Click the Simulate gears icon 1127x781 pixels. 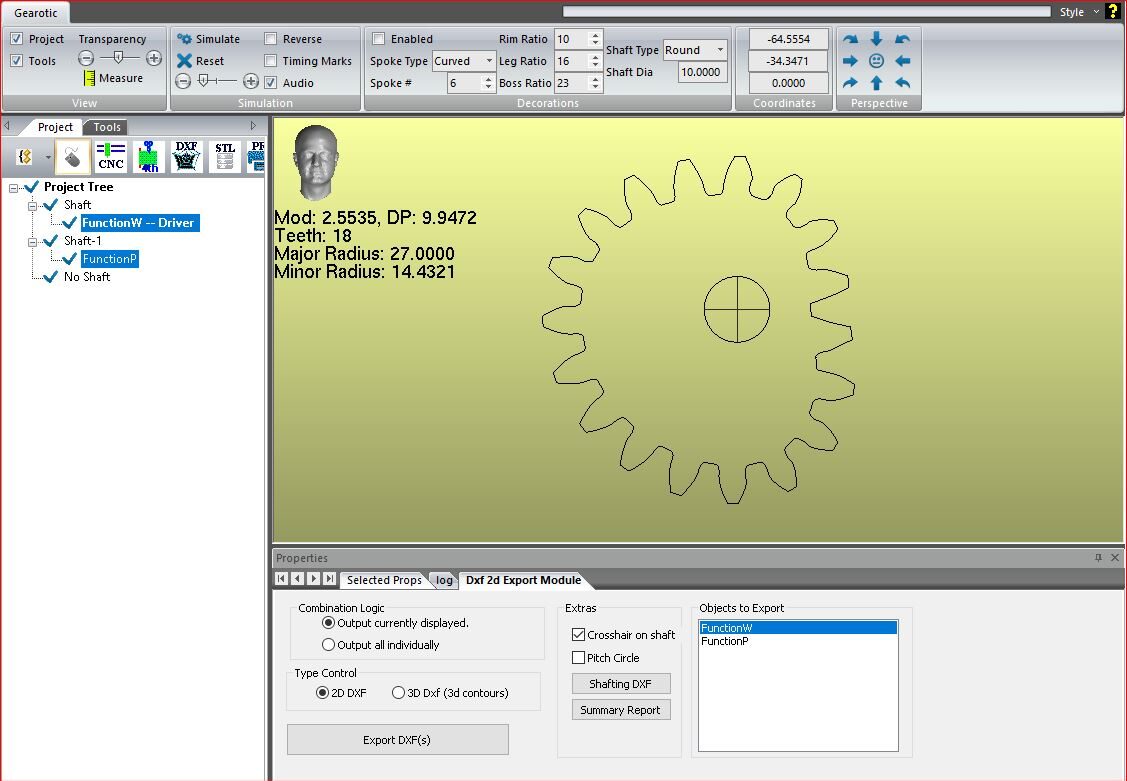[x=185, y=39]
